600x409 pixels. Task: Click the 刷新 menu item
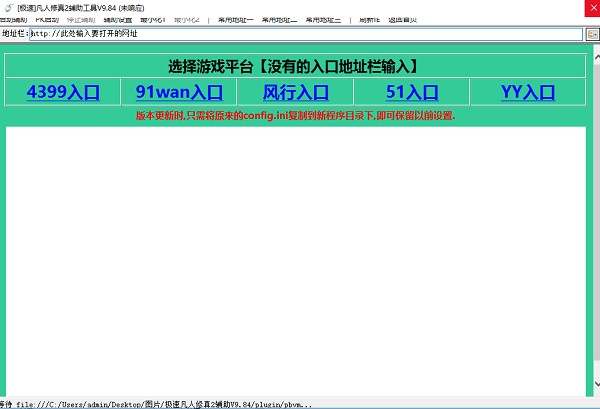[x=369, y=20]
